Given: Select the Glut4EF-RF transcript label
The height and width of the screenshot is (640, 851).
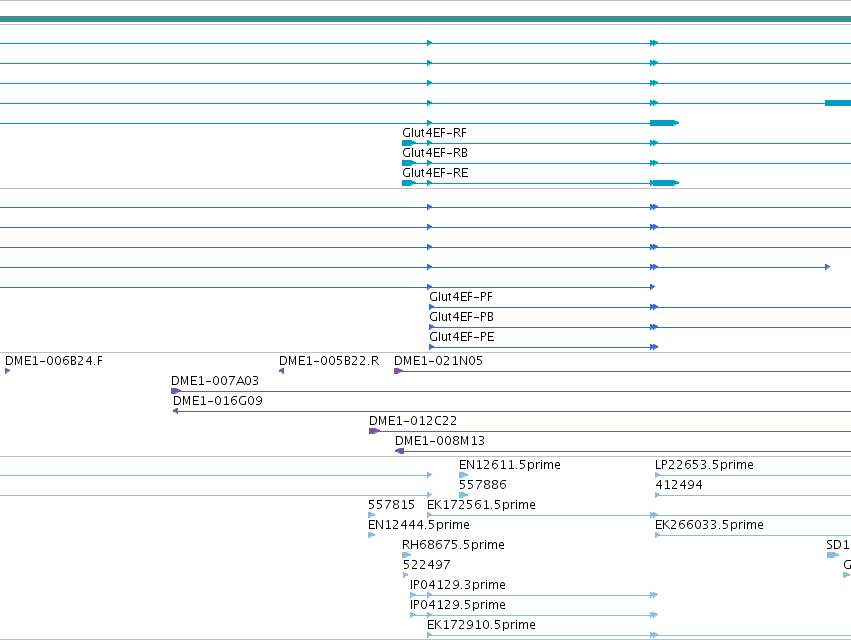Looking at the screenshot, I should pos(434,133).
